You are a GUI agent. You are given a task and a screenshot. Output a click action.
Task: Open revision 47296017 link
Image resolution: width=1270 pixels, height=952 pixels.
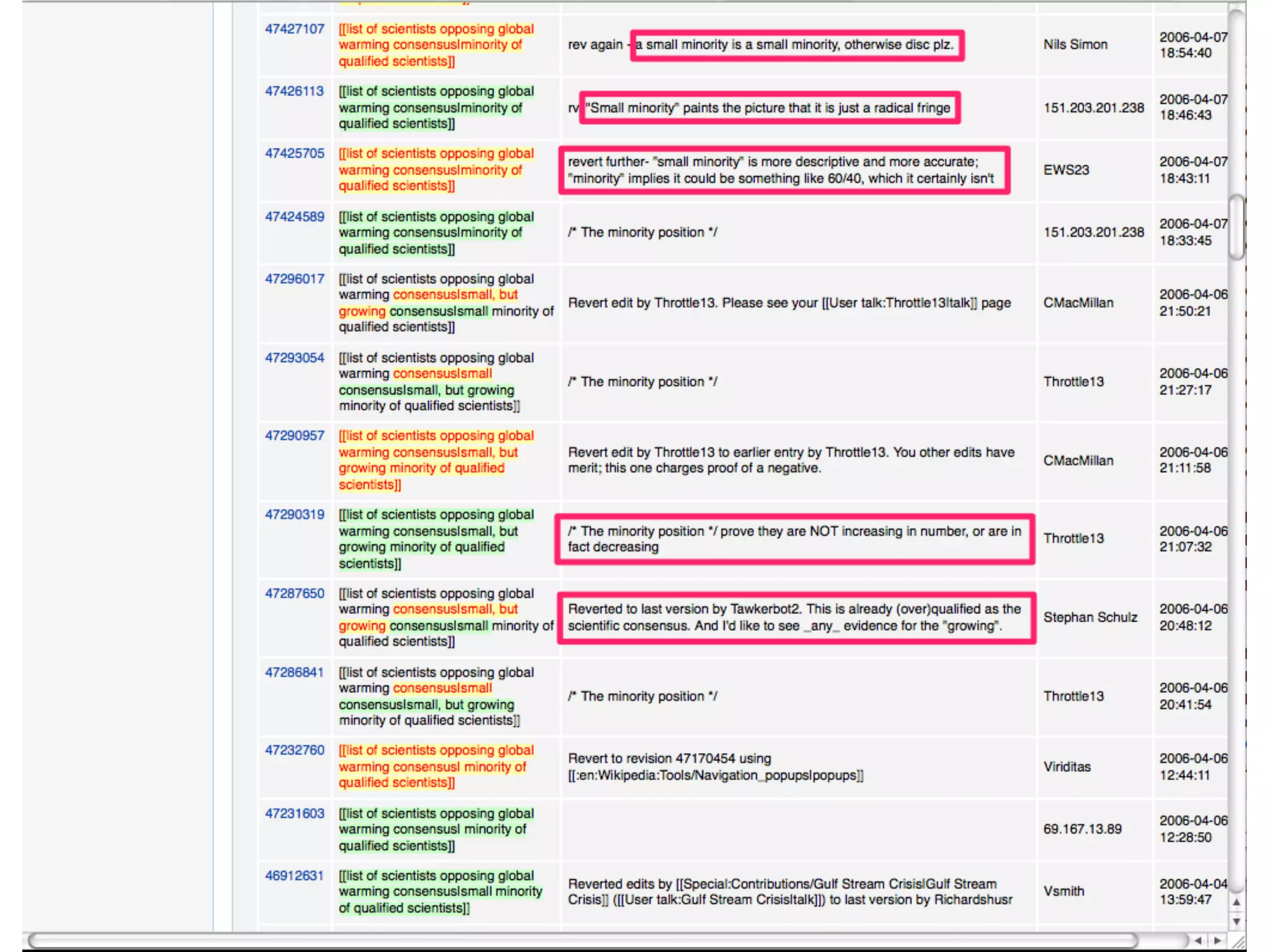295,279
